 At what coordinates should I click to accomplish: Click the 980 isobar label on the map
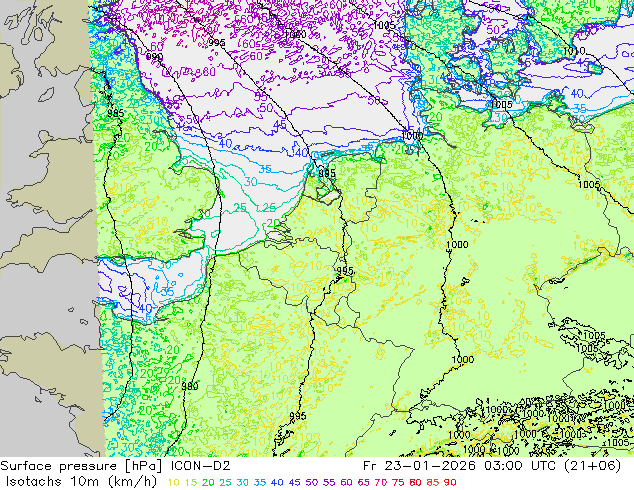tap(190, 387)
